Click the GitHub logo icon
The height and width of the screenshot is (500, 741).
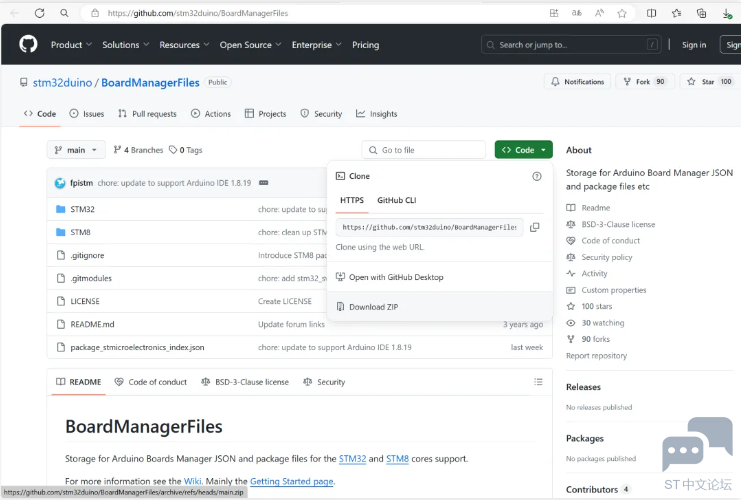[28, 44]
